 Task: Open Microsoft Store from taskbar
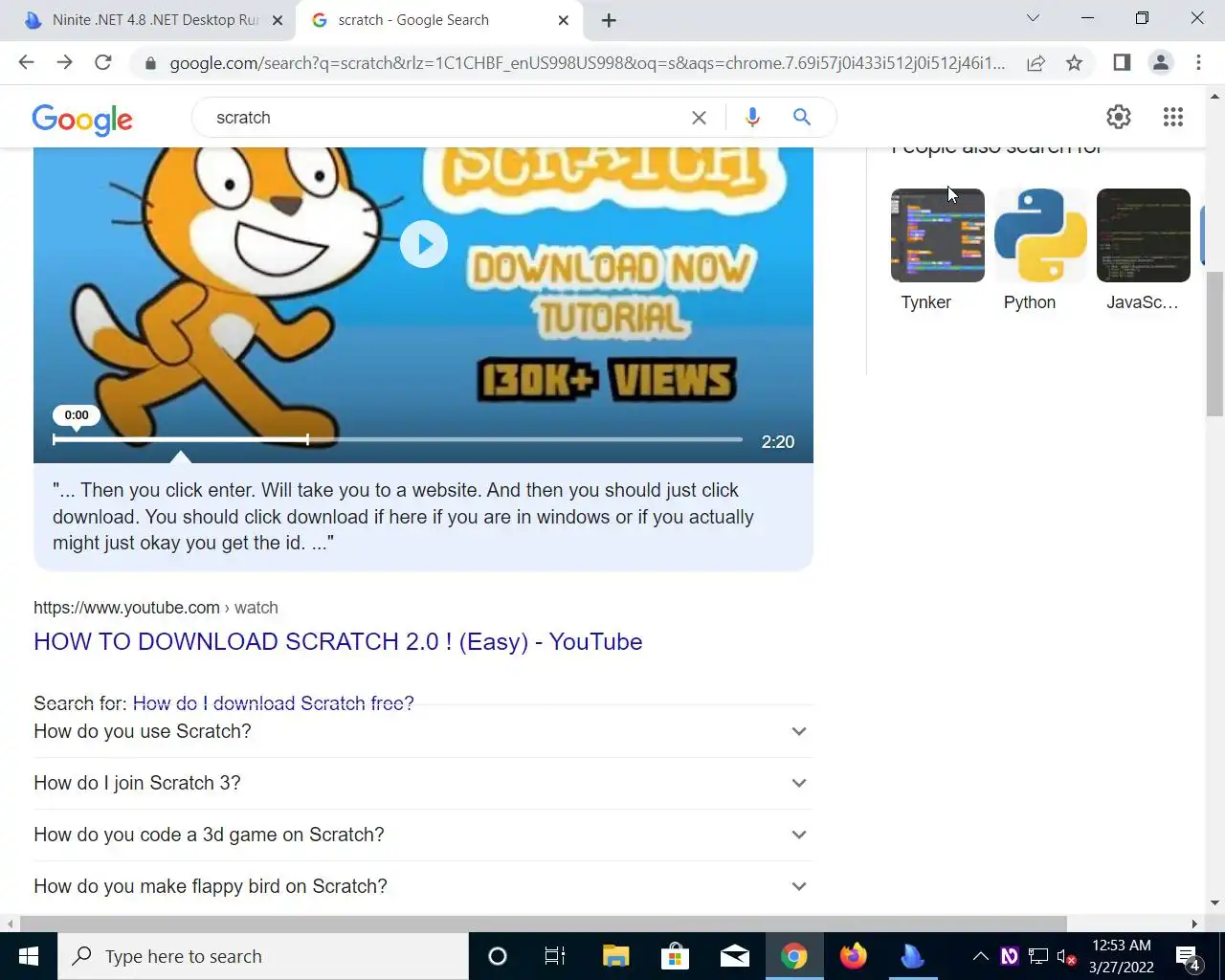coord(675,956)
